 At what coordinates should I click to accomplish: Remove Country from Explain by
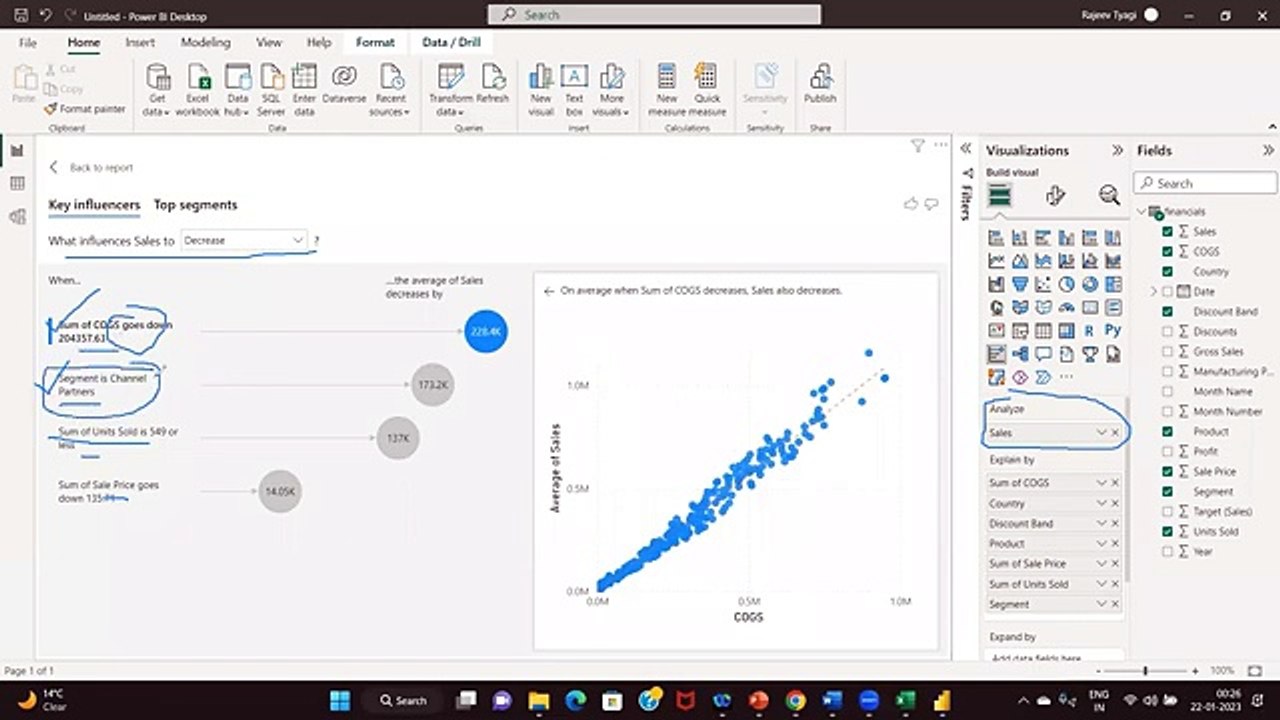[1115, 503]
